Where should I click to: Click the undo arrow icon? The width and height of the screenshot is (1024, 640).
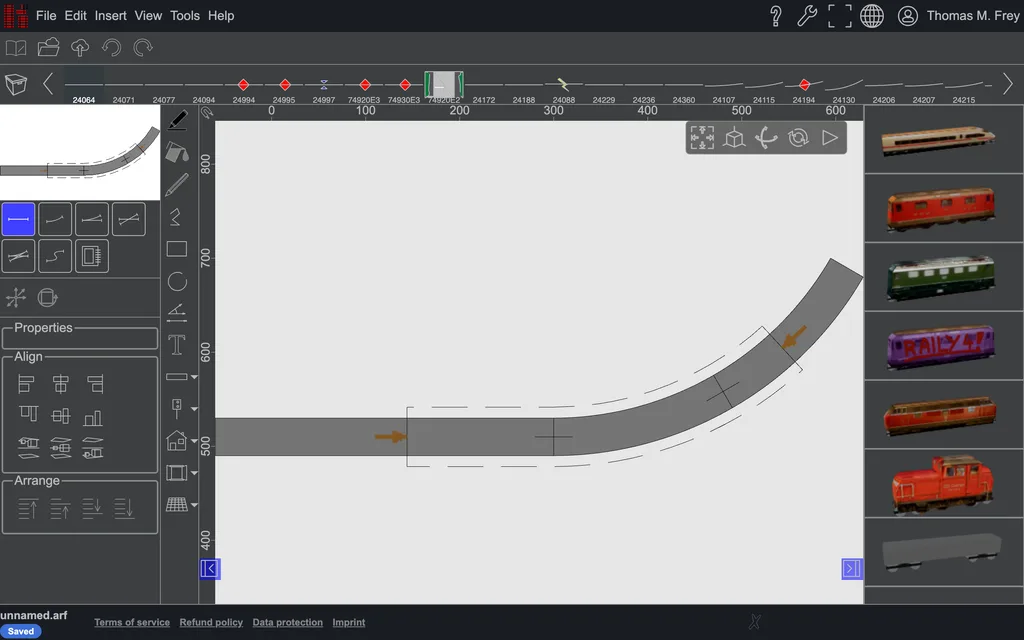click(x=112, y=48)
